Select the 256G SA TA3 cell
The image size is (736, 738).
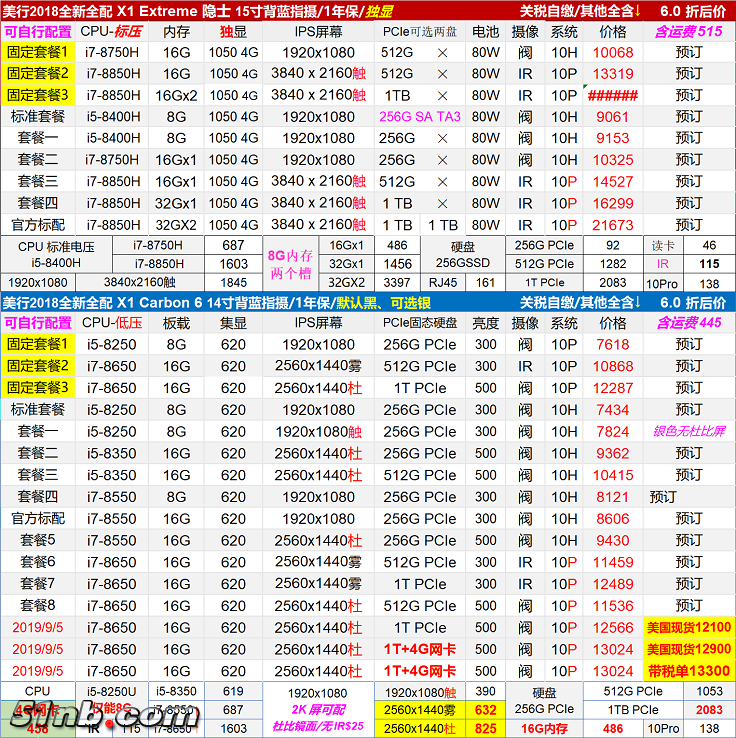(x=420, y=117)
